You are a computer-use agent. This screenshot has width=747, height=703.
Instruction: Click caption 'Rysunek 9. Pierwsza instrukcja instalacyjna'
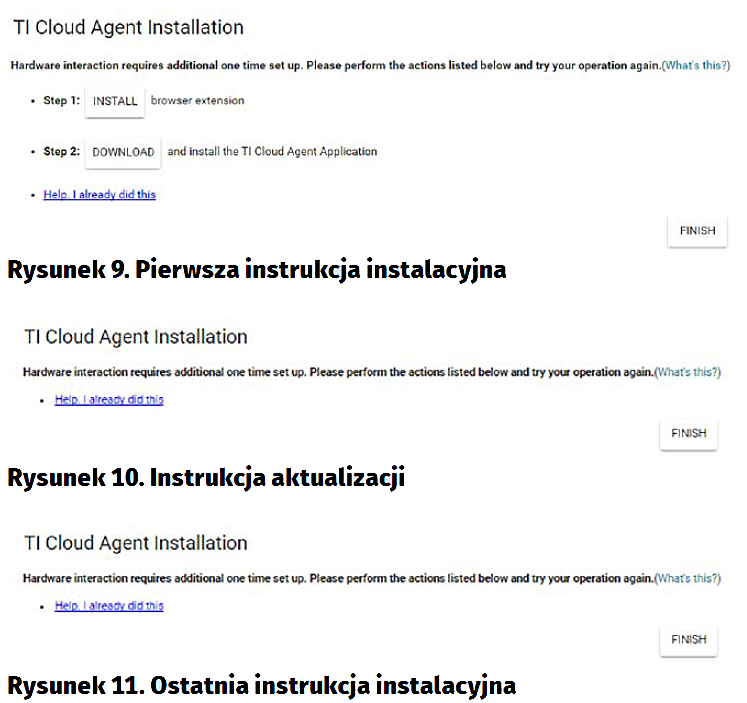pyautogui.click(x=256, y=270)
